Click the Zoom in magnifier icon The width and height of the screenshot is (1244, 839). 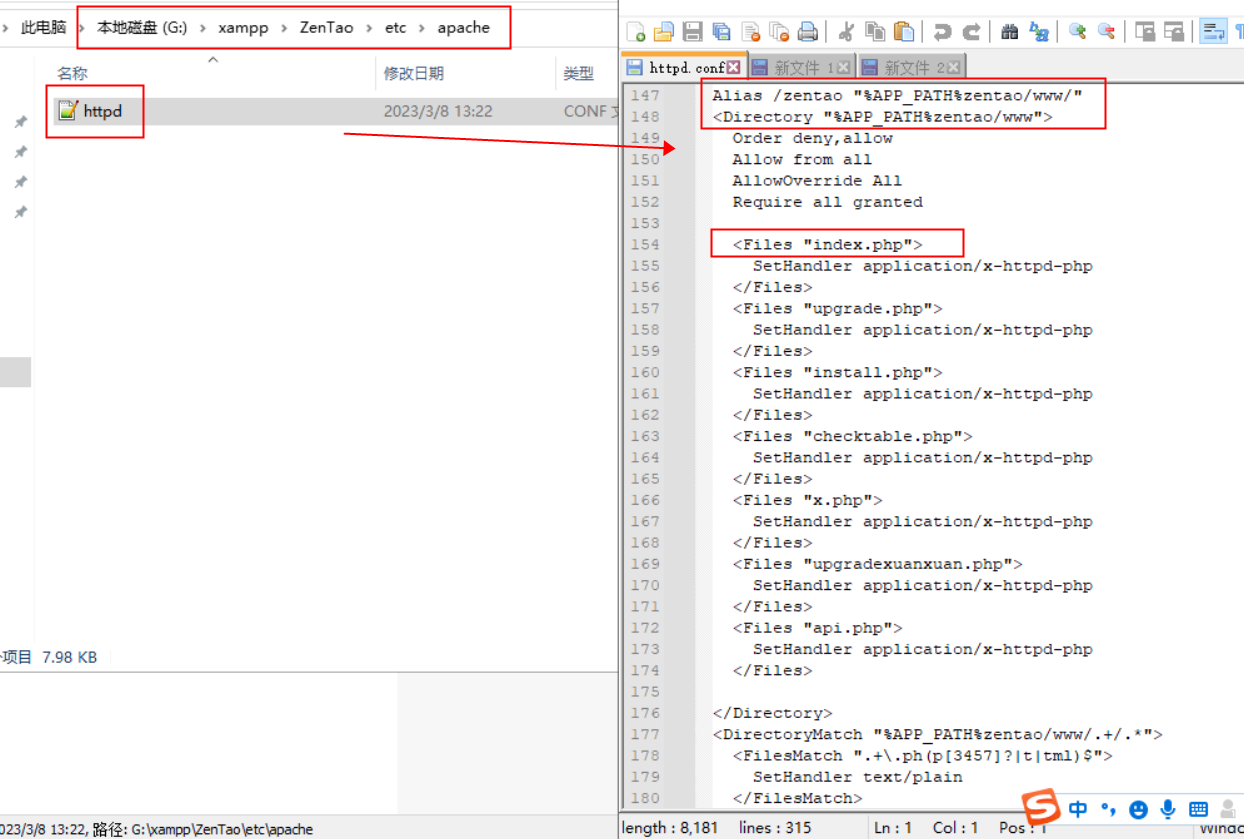coord(1077,32)
